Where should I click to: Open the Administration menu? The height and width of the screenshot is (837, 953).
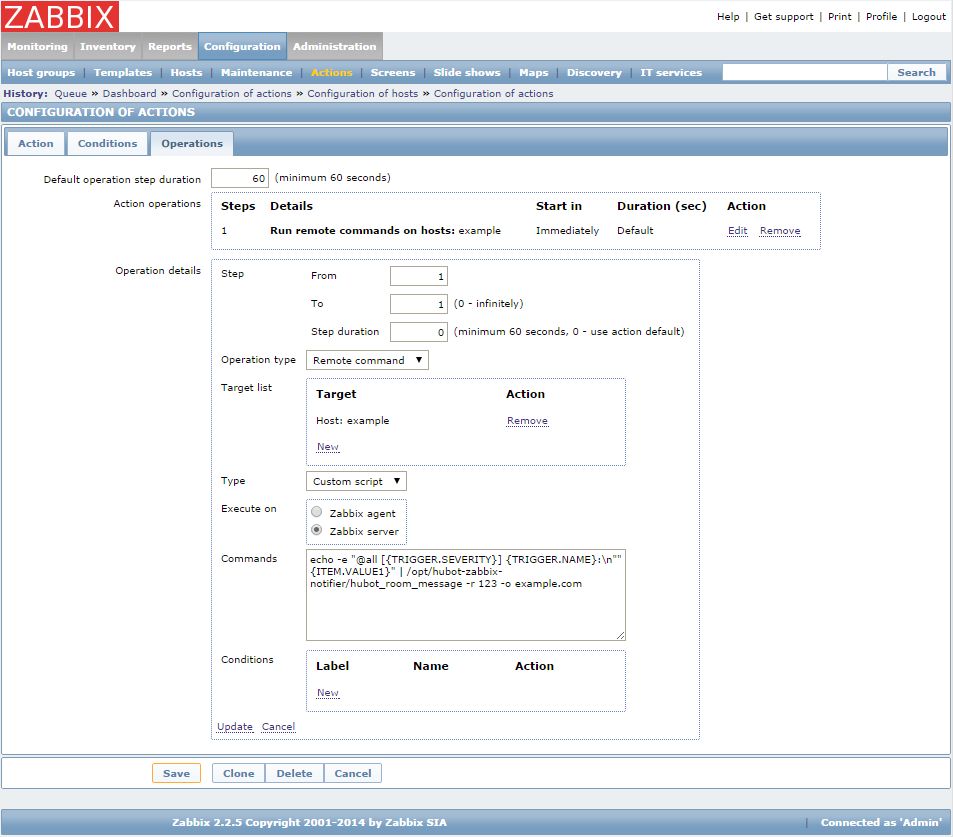click(x=334, y=47)
